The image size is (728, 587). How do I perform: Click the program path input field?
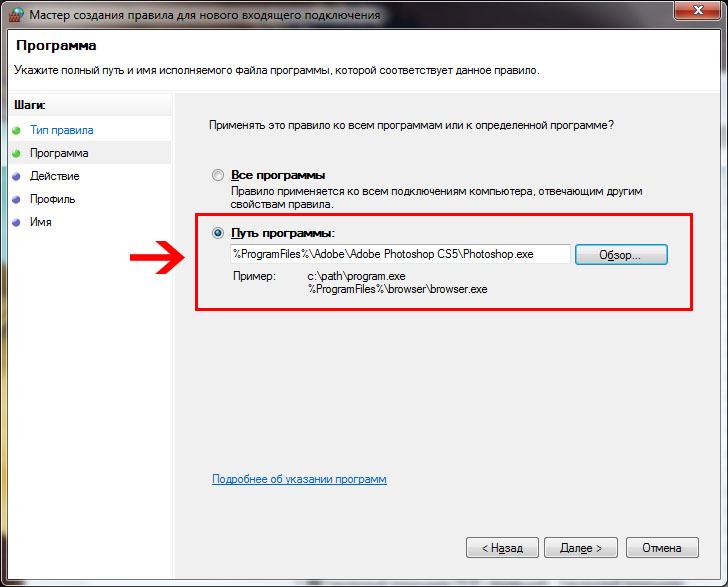(x=400, y=254)
